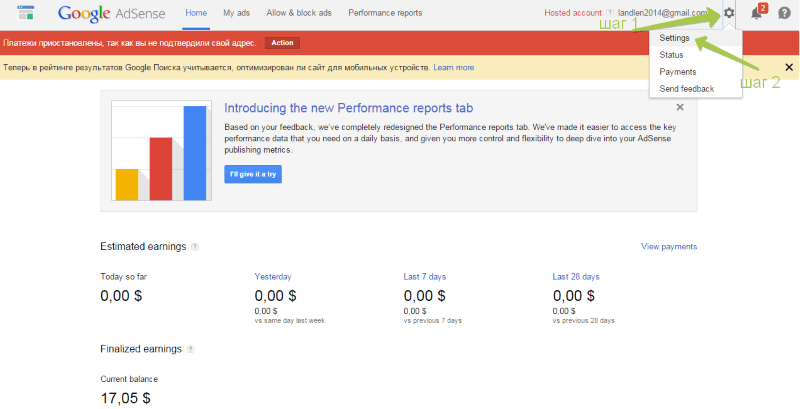Dismiss the yellow notification bar
This screenshot has height=409, width=800.
(x=789, y=67)
